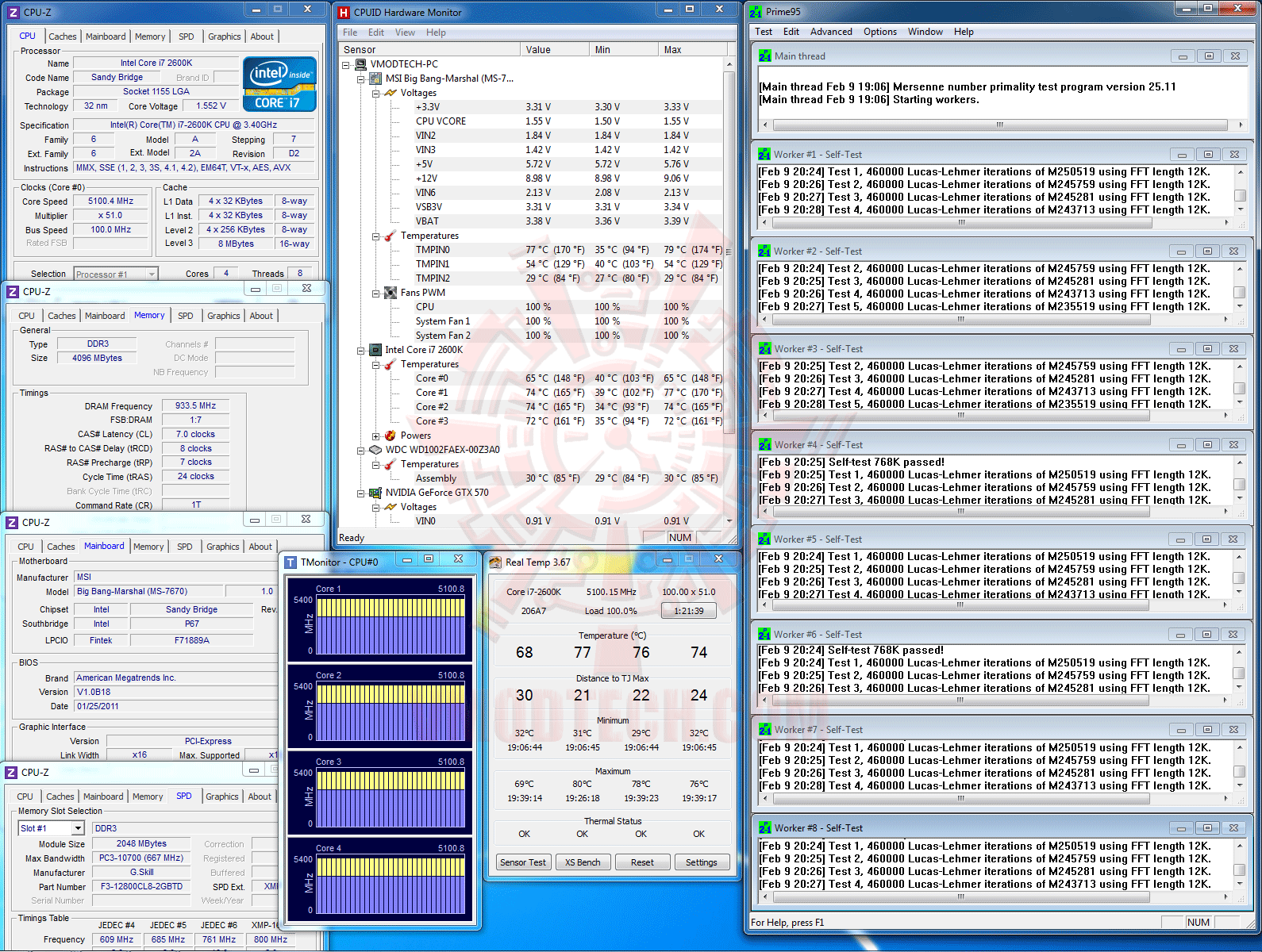Open the View menu in Hardware Monitor
Viewport: 1262px width, 952px height.
click(405, 33)
